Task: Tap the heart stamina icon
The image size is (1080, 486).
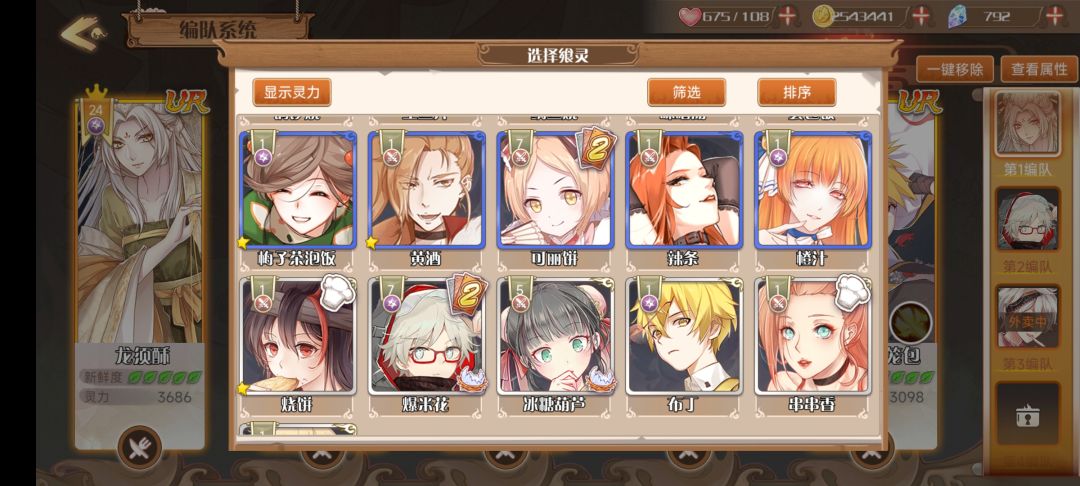Action: pos(689,17)
